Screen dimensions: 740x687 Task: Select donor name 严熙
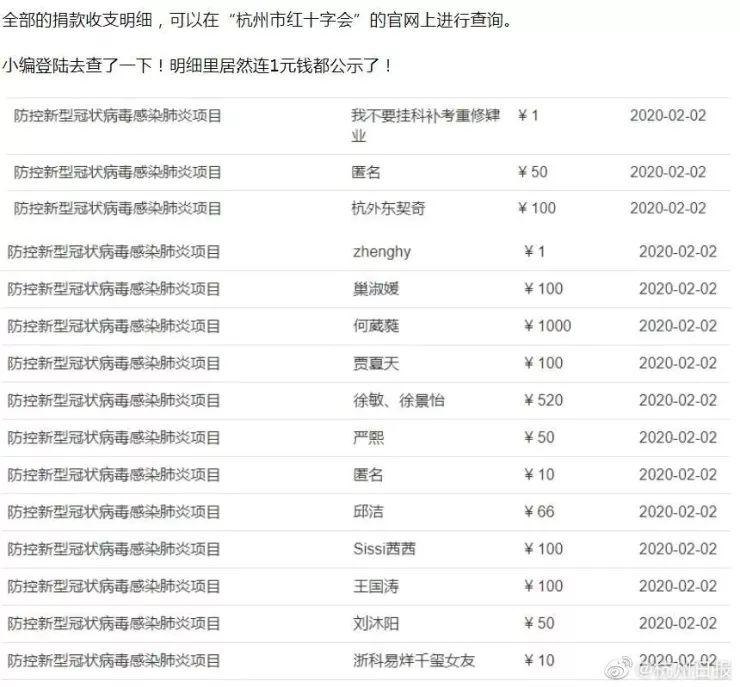(368, 437)
